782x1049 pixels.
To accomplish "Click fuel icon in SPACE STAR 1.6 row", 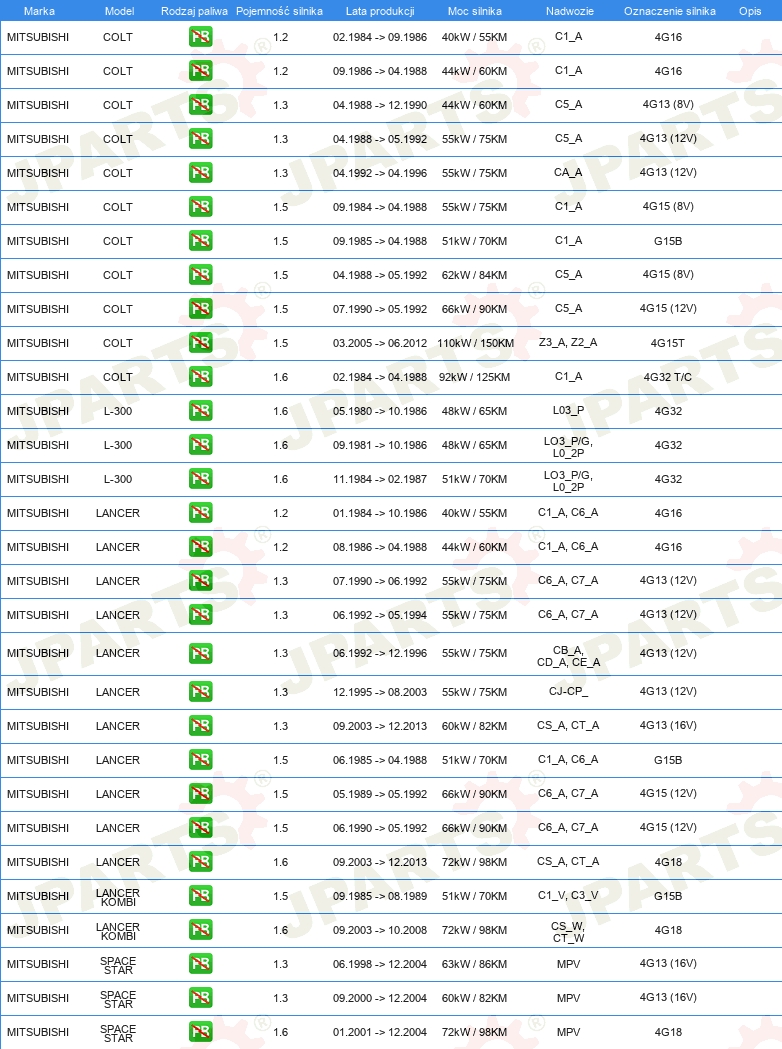I will (201, 1032).
